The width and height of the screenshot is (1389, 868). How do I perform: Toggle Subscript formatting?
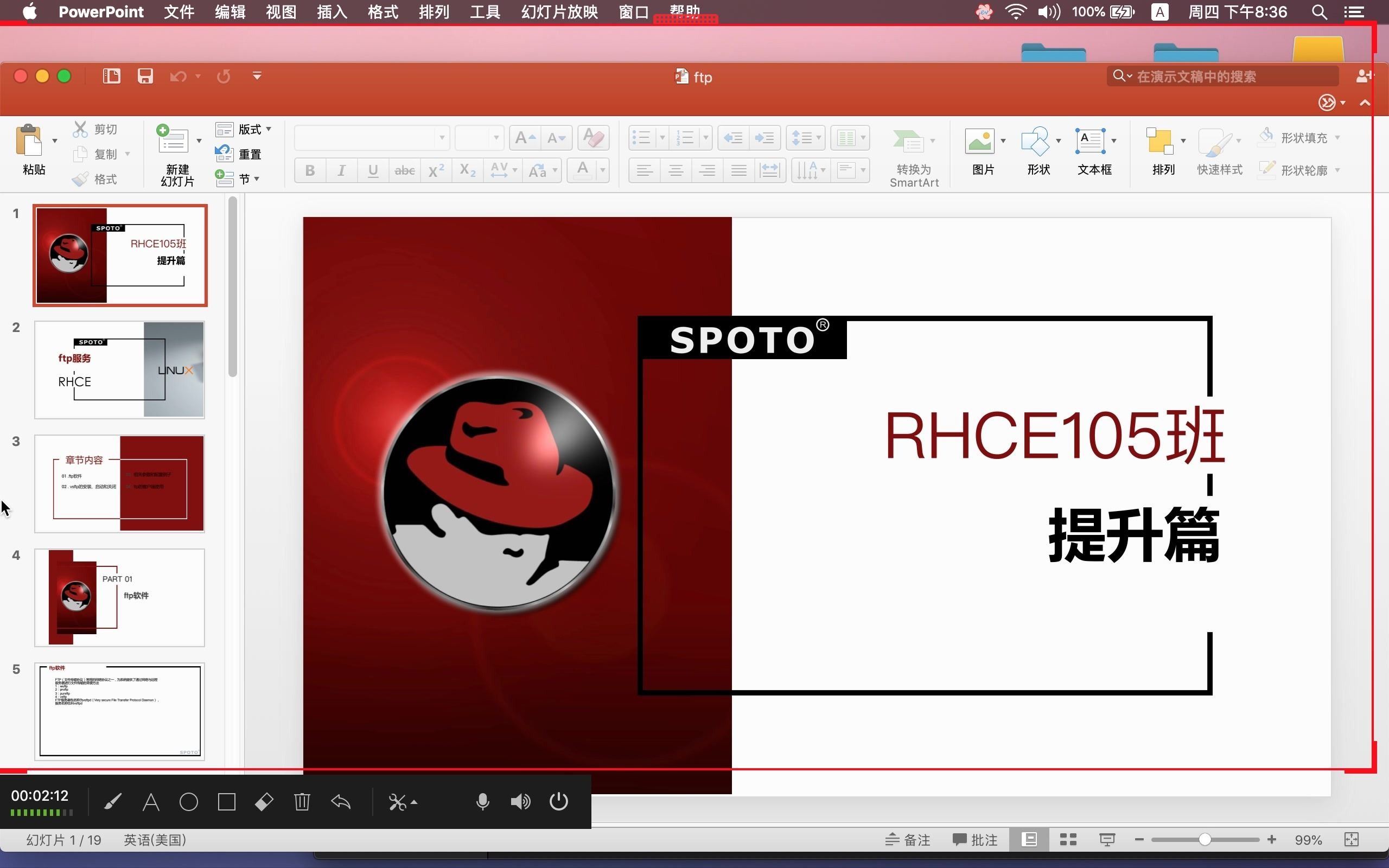click(468, 170)
